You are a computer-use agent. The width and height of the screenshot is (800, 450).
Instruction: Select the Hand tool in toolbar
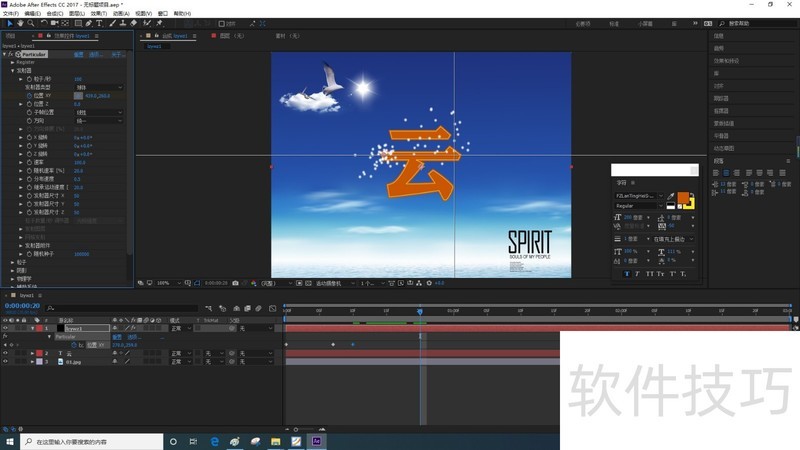click(20, 22)
